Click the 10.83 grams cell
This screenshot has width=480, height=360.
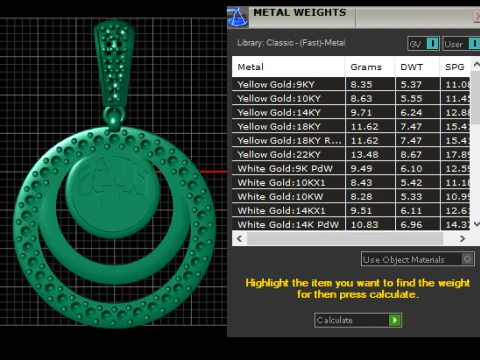370,224
